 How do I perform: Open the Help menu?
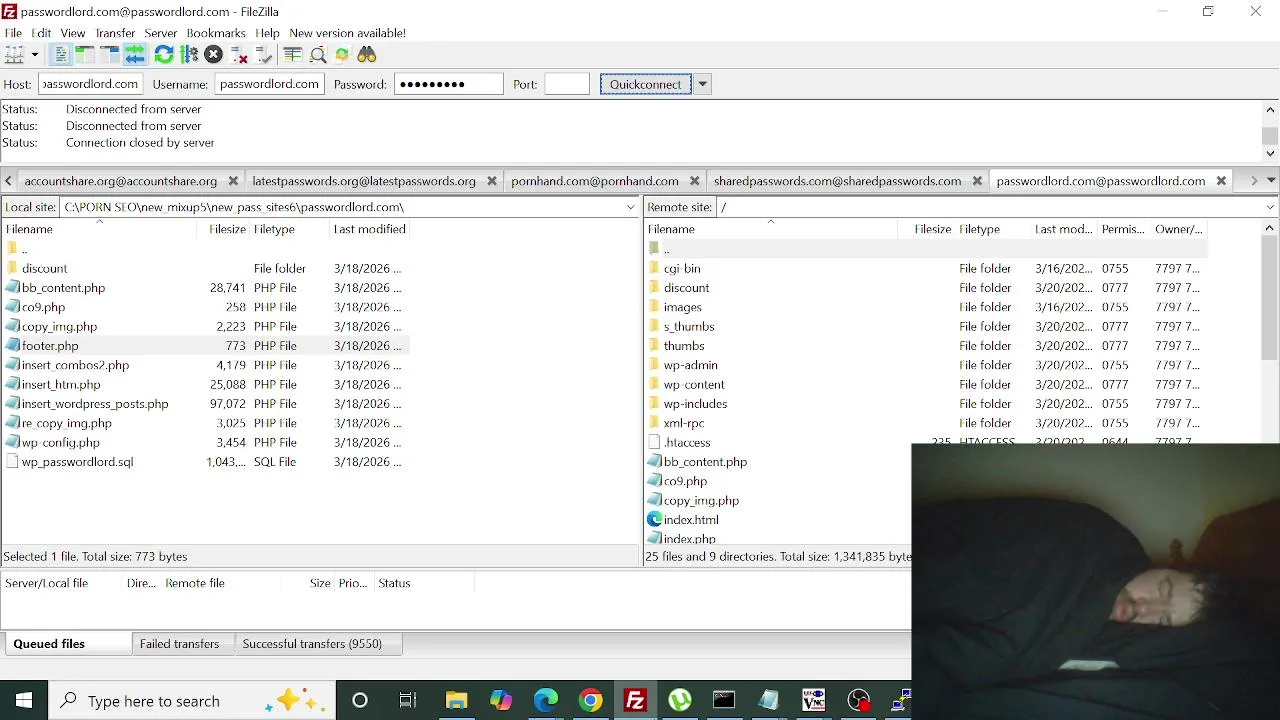click(x=267, y=33)
